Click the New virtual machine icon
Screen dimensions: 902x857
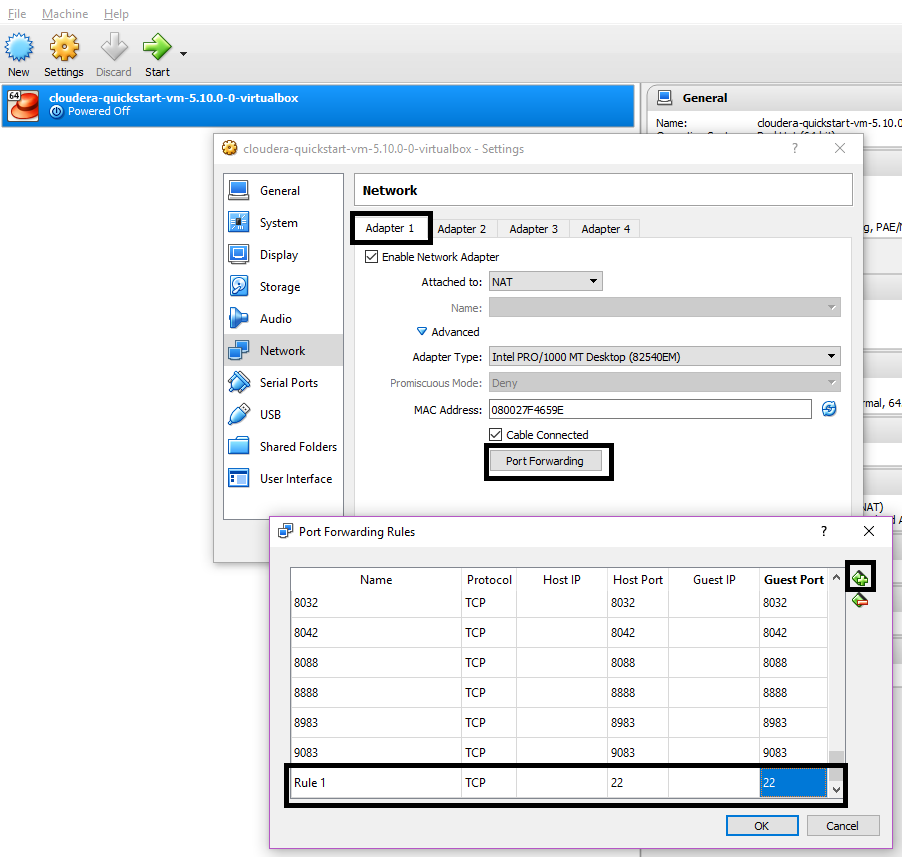pyautogui.click(x=19, y=48)
